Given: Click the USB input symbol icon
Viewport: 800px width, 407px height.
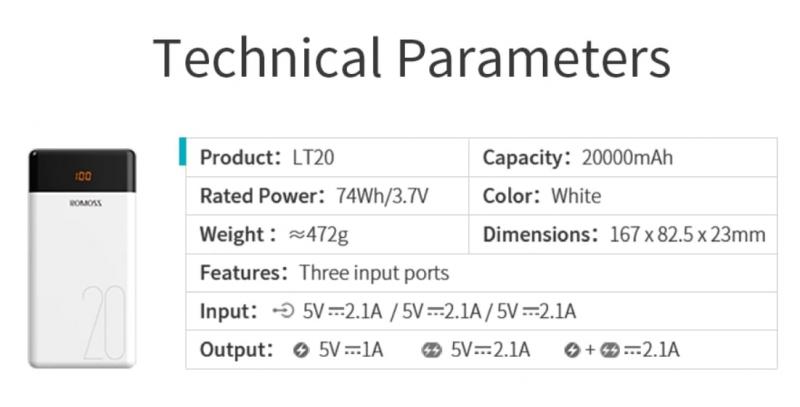Looking at the screenshot, I should pyautogui.click(x=283, y=311).
